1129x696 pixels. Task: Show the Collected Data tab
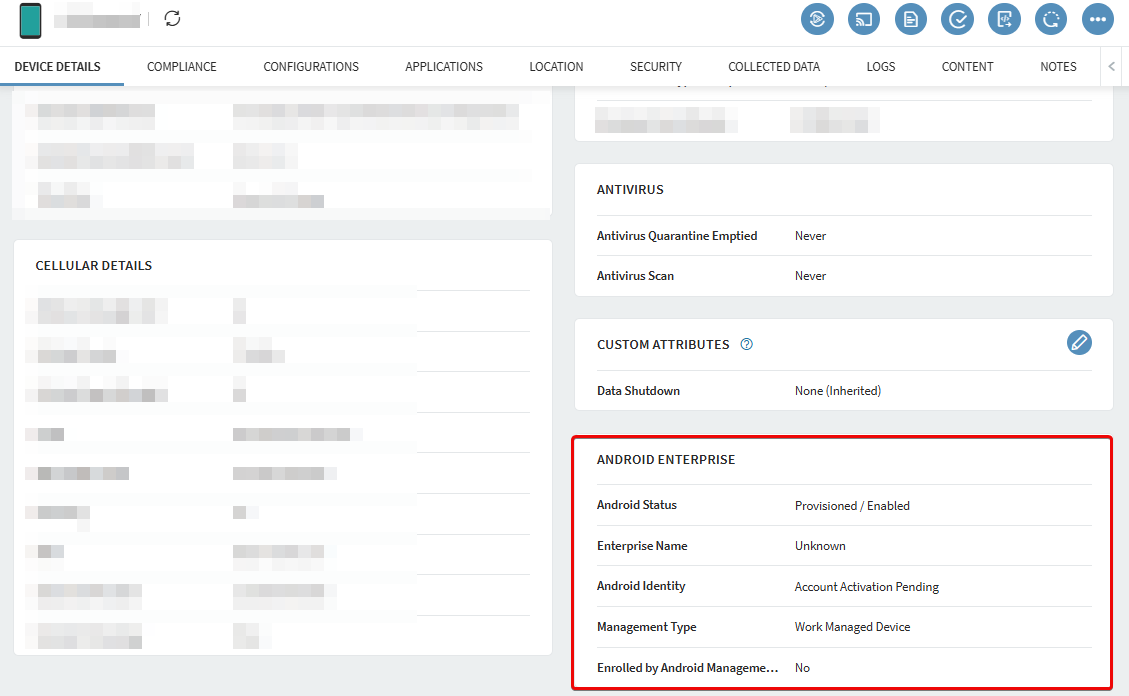[x=774, y=67]
